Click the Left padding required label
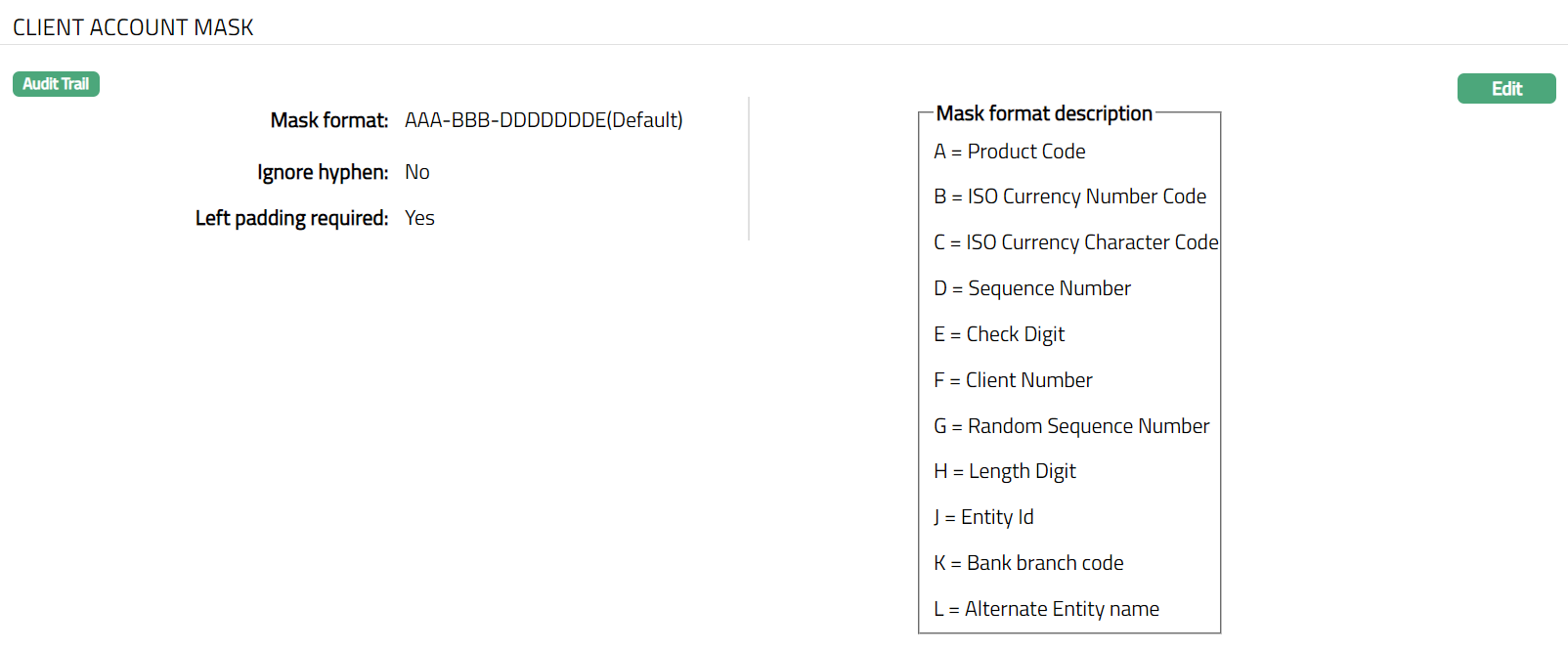The image size is (1568, 652). point(291,218)
